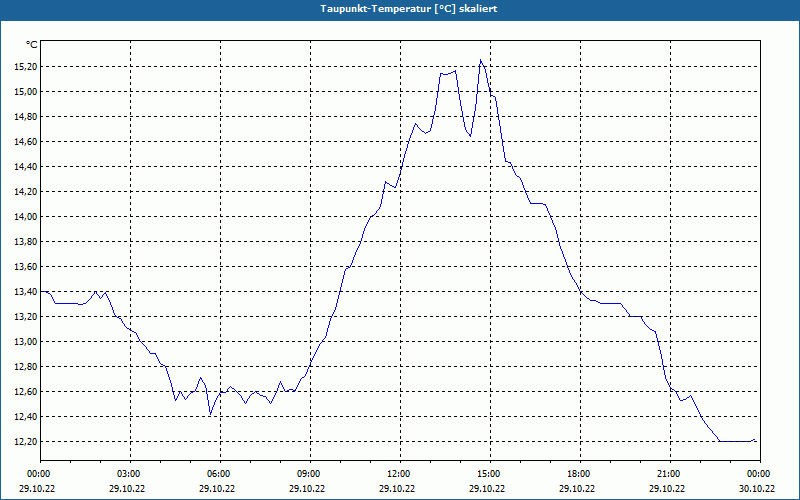Select the 13,40 y-axis value
The image size is (800, 500).
[26, 292]
